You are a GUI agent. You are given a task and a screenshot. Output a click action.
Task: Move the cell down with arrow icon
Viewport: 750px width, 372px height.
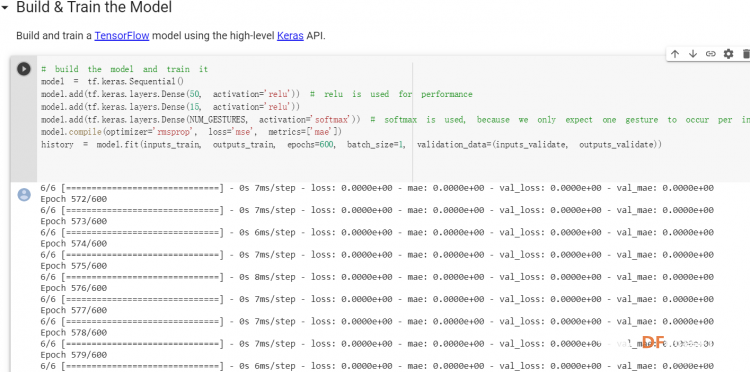(x=693, y=54)
